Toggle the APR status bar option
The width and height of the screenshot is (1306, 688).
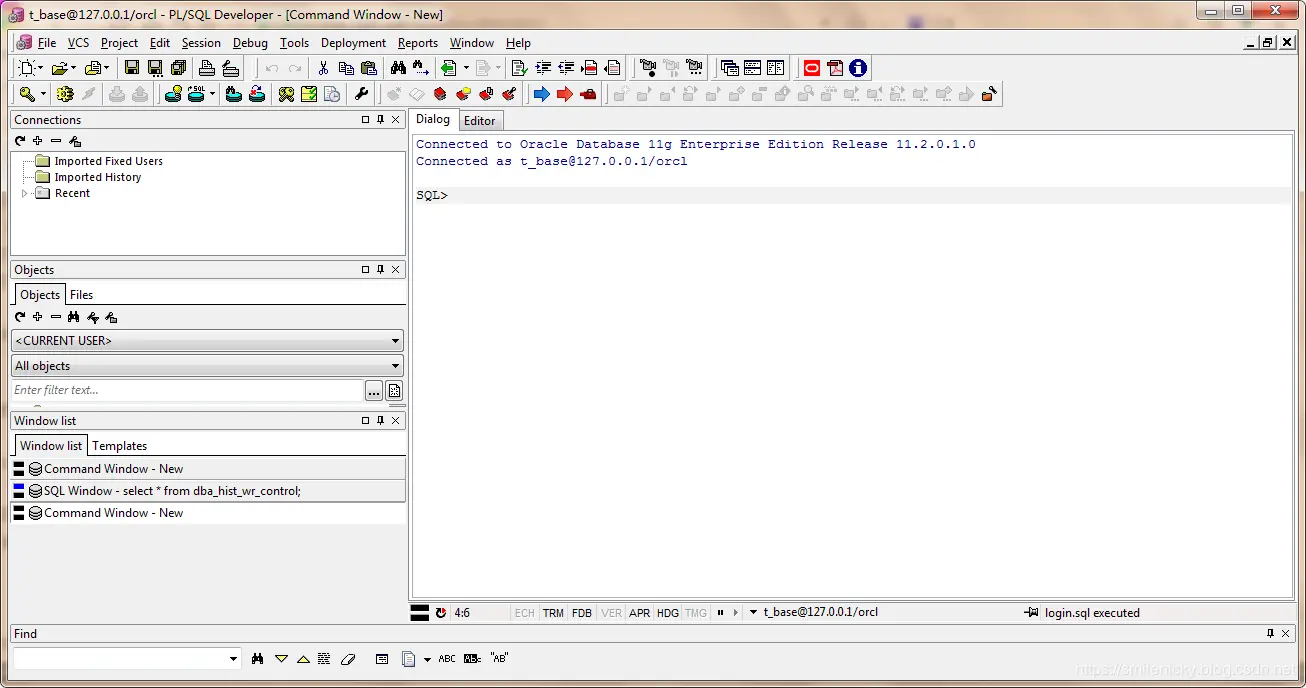640,613
